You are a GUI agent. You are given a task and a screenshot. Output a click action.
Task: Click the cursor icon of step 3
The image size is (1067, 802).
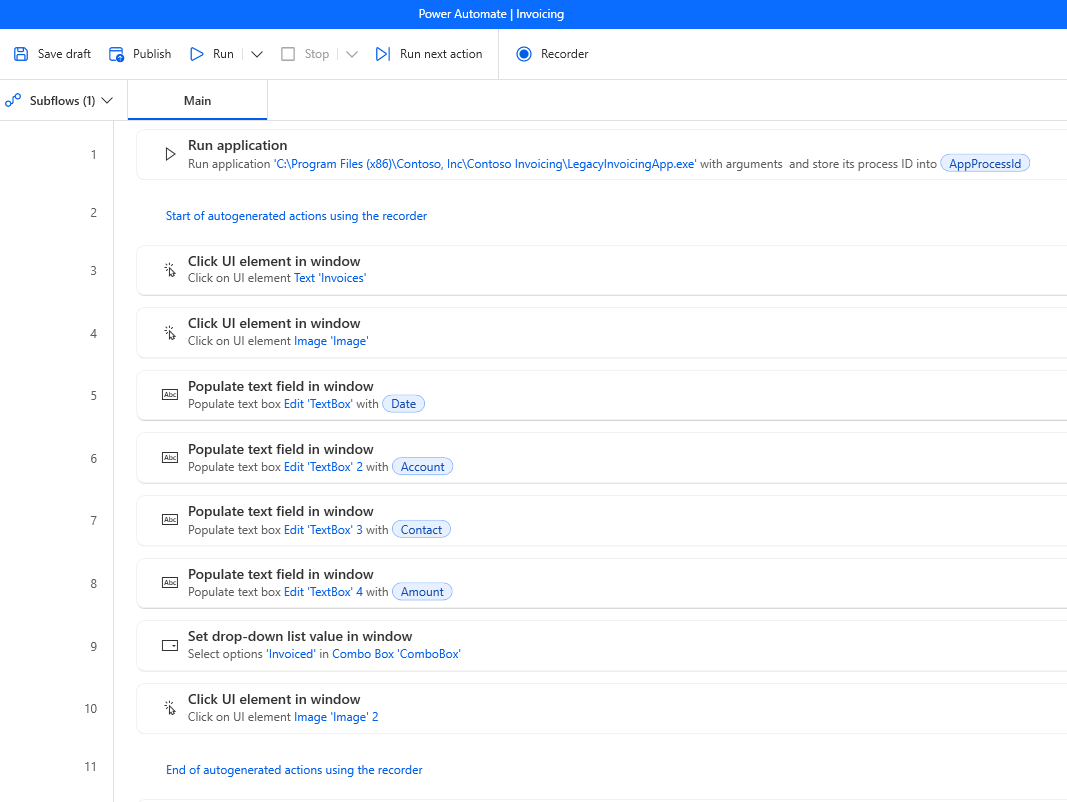[x=169, y=270]
